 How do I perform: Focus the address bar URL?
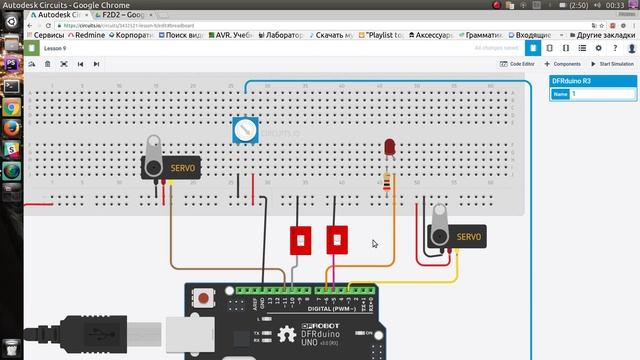coord(129,25)
